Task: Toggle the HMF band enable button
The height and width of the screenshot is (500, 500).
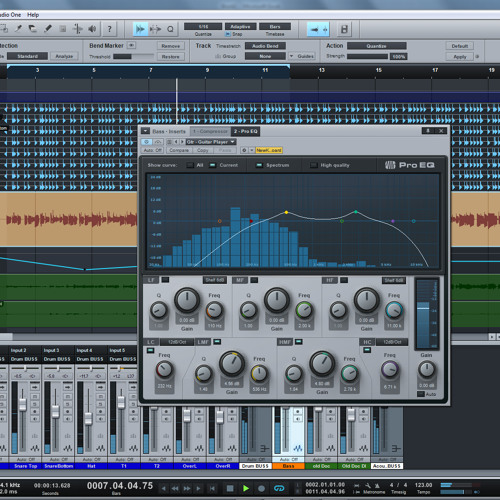Action: [299, 342]
